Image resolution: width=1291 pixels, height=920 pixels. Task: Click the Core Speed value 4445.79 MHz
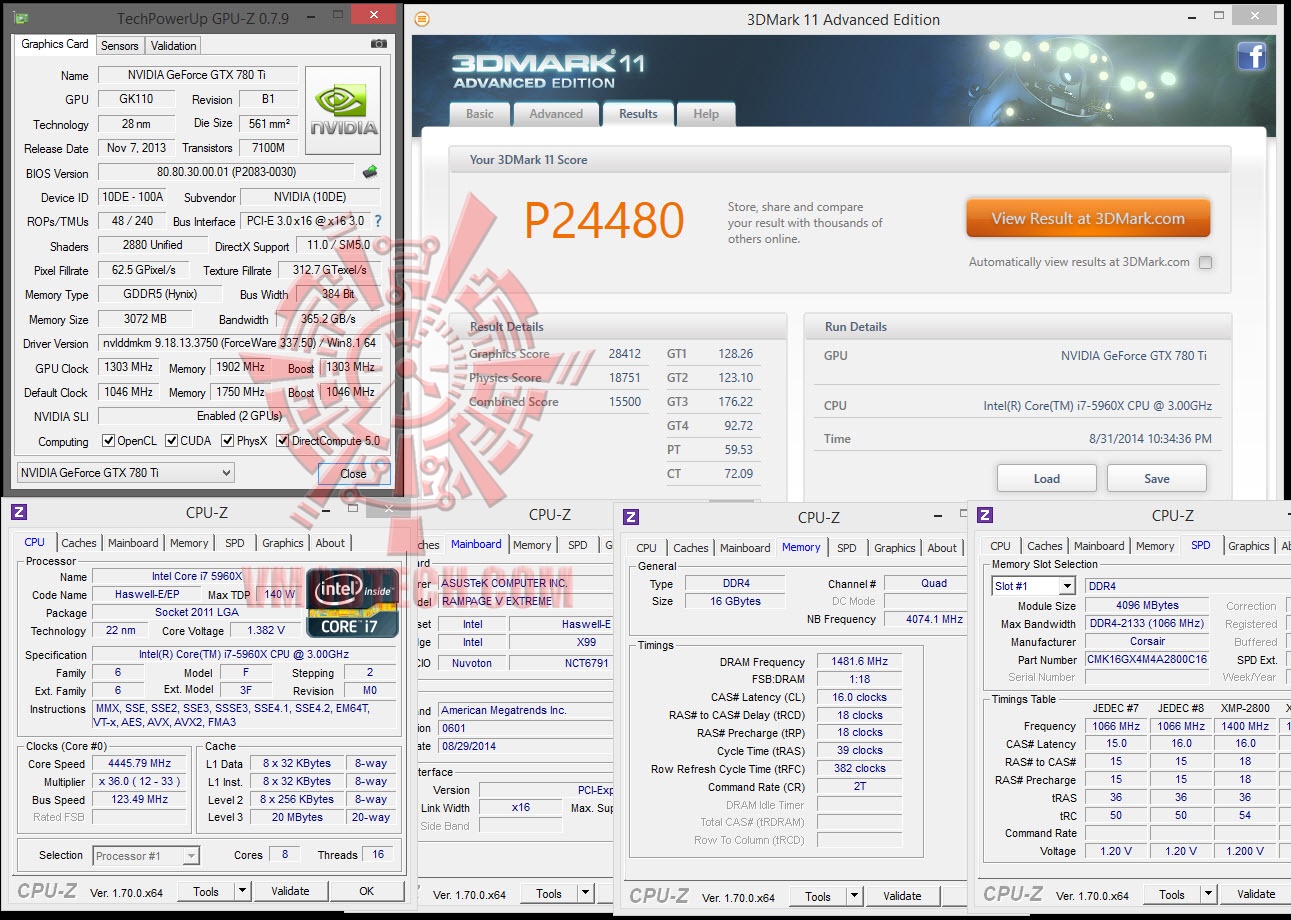pyautogui.click(x=140, y=763)
